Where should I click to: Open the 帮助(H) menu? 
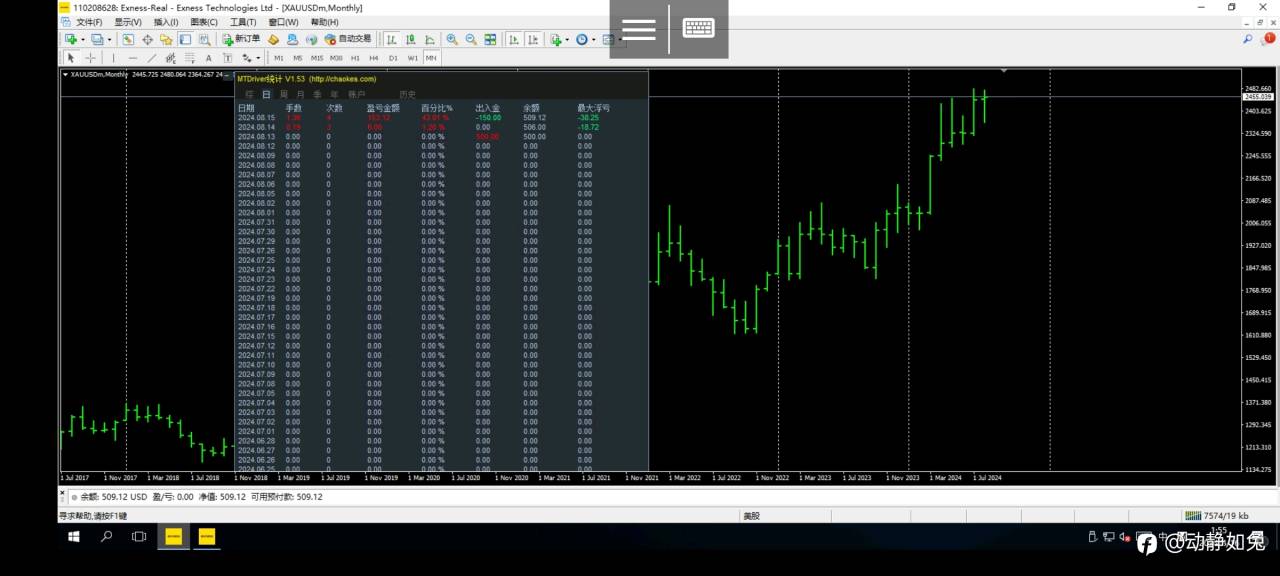coord(324,22)
